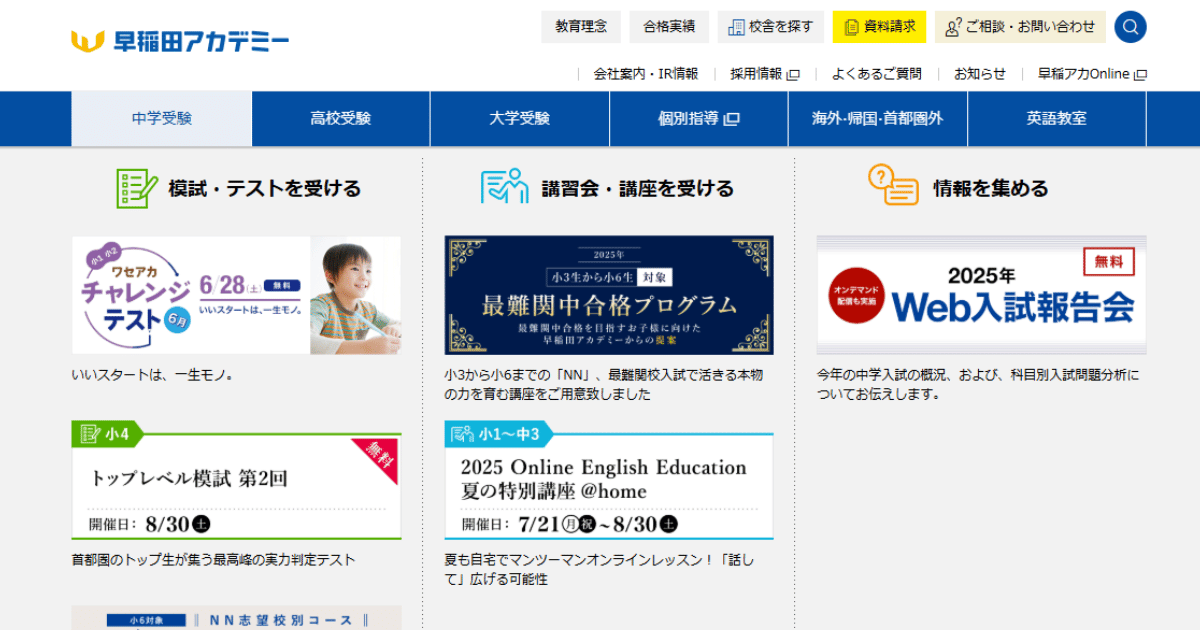Screen dimensions: 1200x630
Task: Click the 小4 label icon
Action: click(x=88, y=433)
